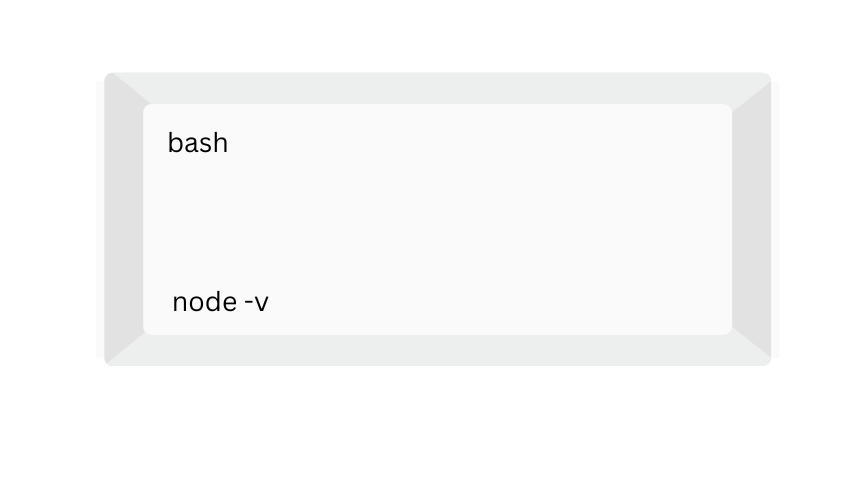The image size is (853, 480).
Task: Click the empty center of the code block
Action: tap(438, 219)
